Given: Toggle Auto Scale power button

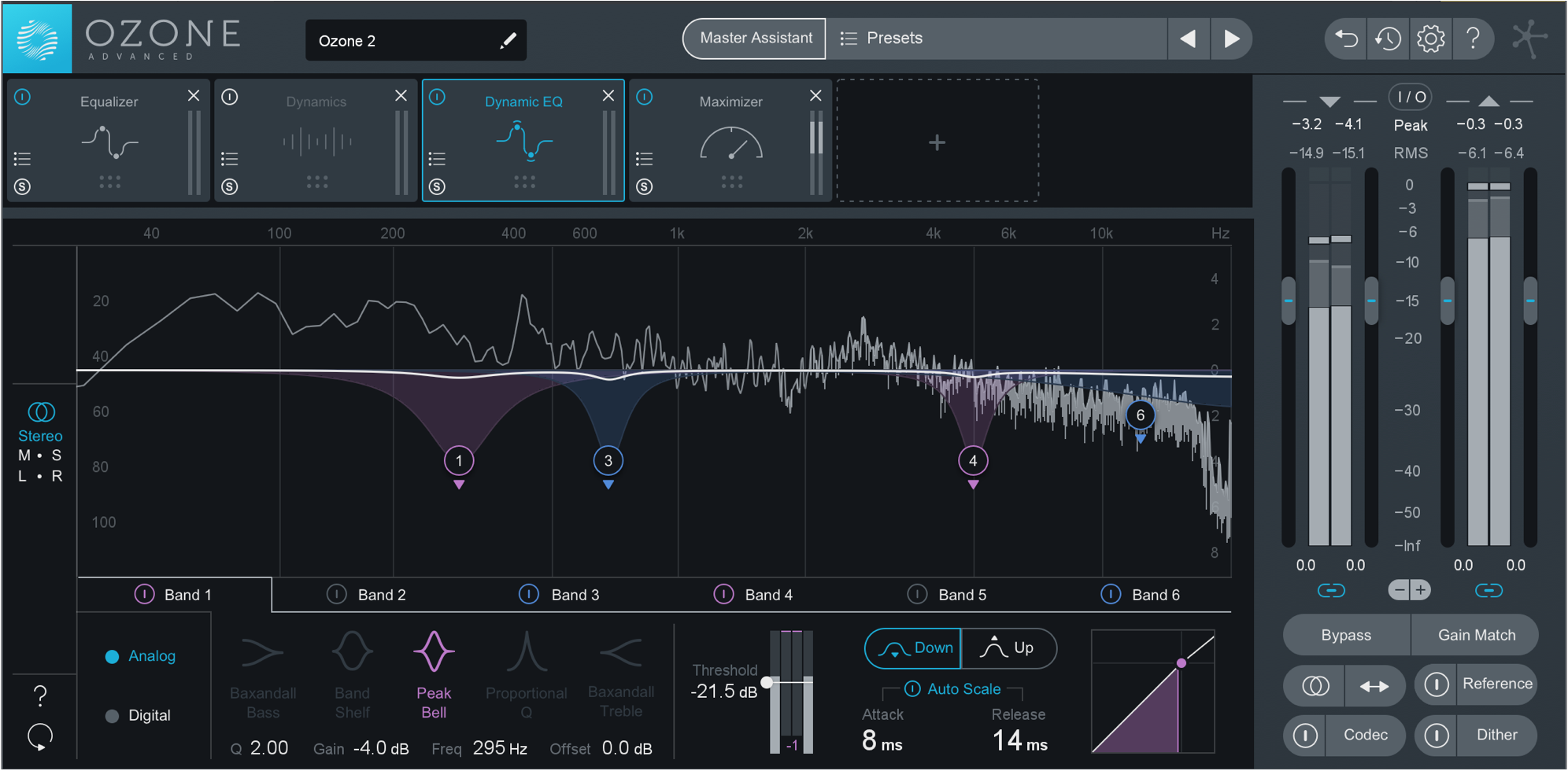Looking at the screenshot, I should pos(912,688).
